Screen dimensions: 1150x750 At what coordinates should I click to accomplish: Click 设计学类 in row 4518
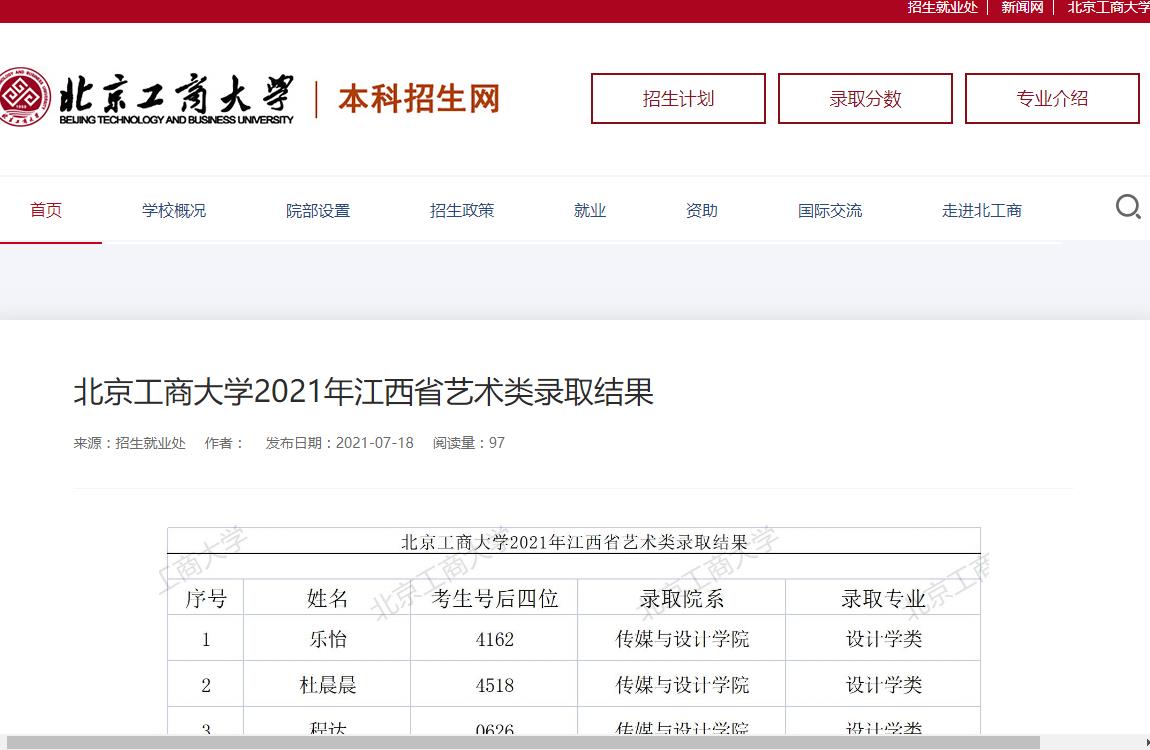(x=884, y=685)
